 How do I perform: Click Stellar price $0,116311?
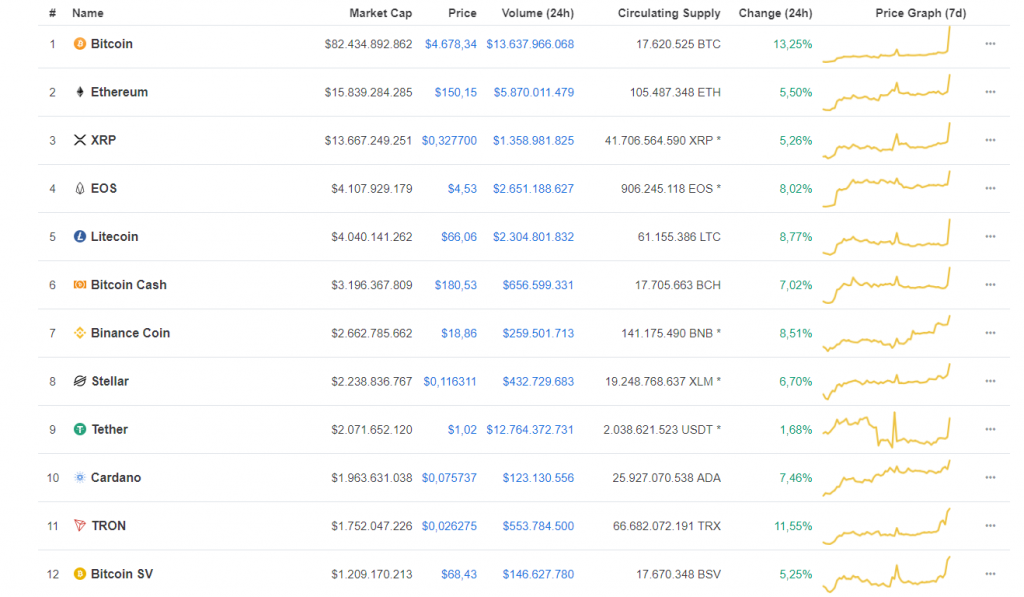(450, 381)
